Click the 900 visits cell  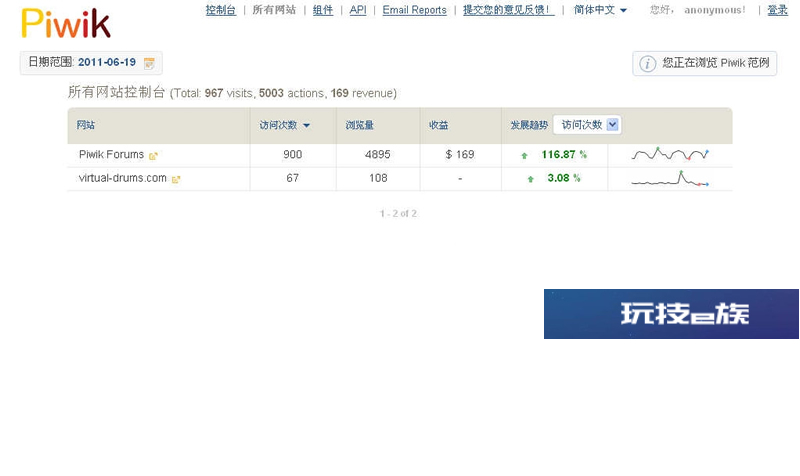point(292,155)
